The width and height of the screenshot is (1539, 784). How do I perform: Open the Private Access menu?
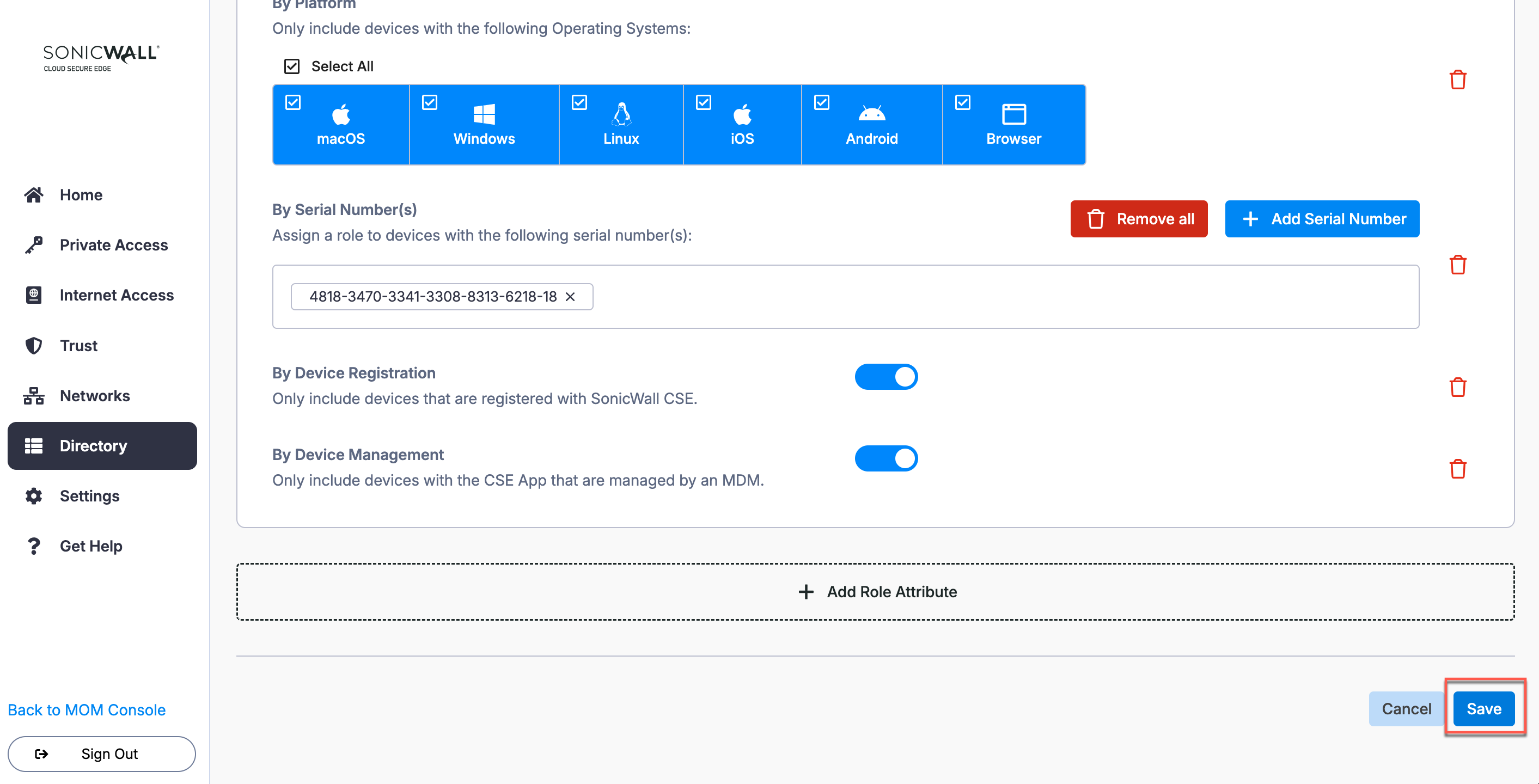(x=113, y=245)
